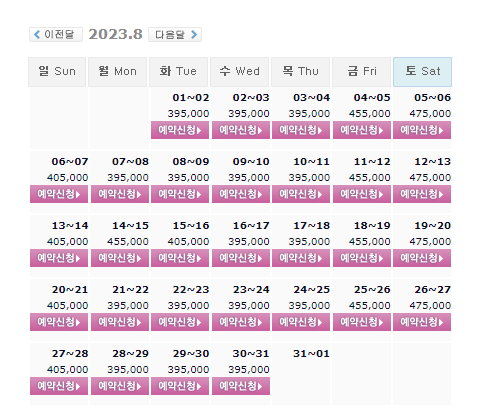Image resolution: width=482 pixels, height=419 pixels.
Task: Click the 예약신청 button for 01~02
Action: pos(180,130)
